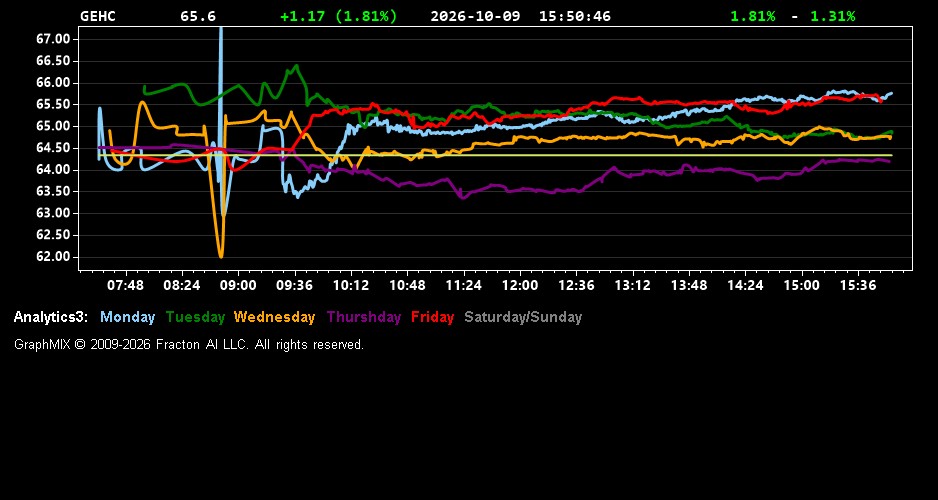Click the 1.81% range high value
Screen dimensions: 938x500
click(x=753, y=16)
